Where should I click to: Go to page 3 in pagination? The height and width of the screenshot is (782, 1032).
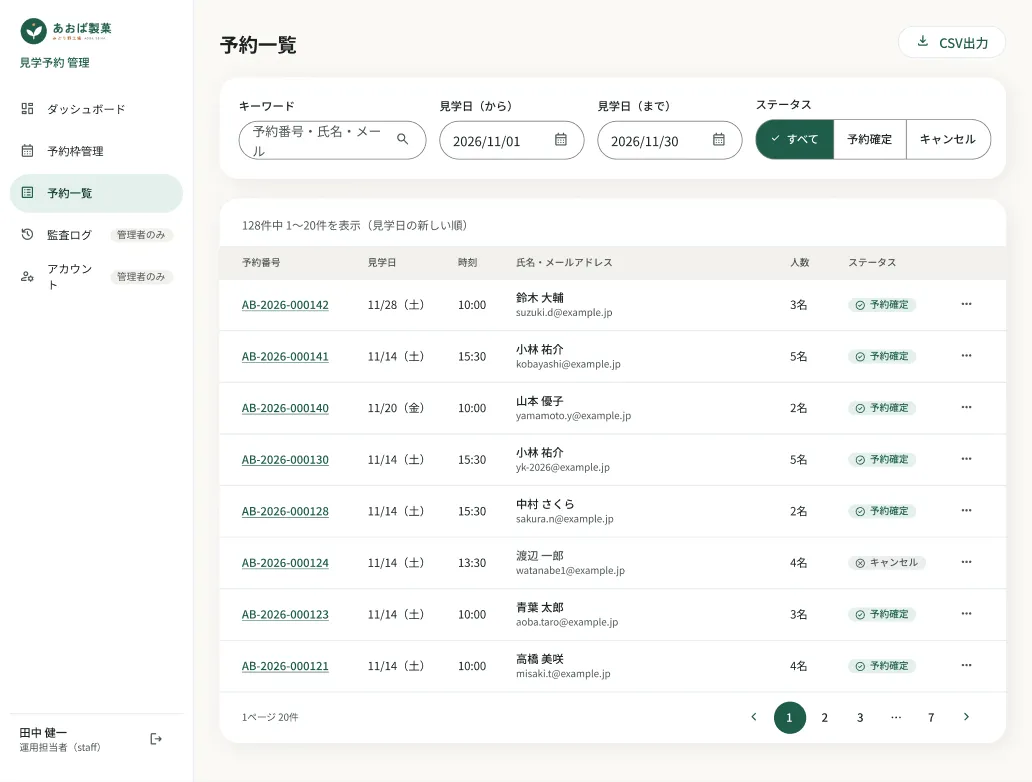point(860,717)
